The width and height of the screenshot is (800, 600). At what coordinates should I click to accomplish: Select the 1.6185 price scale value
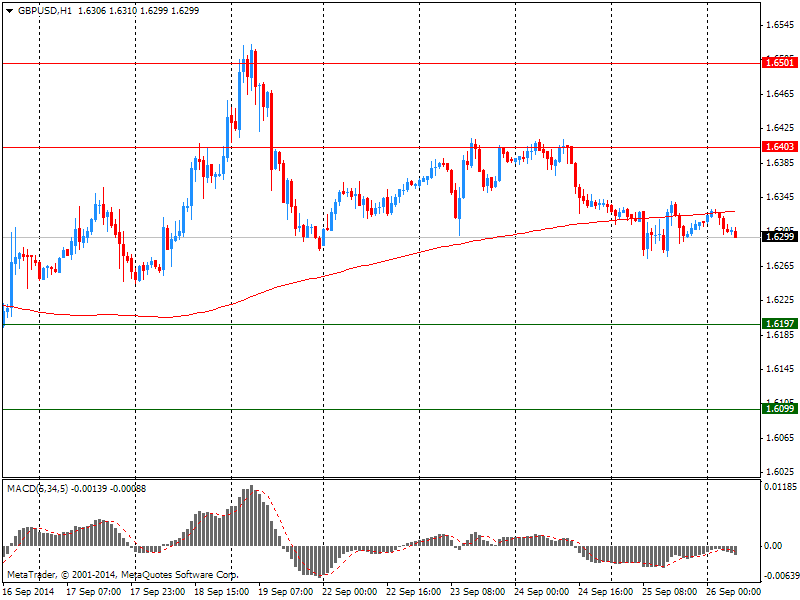[781, 335]
